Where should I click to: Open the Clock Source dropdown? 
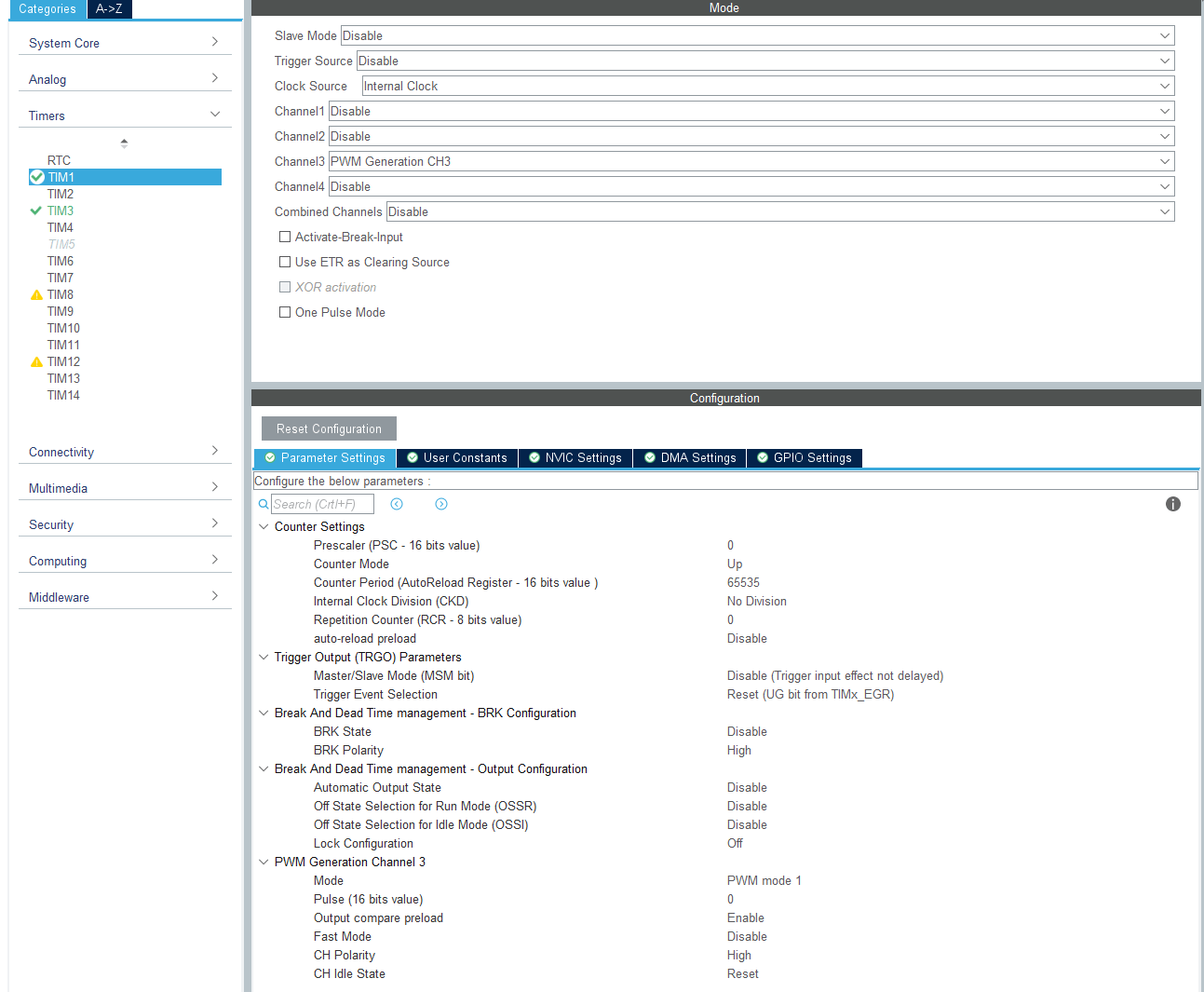click(x=767, y=86)
